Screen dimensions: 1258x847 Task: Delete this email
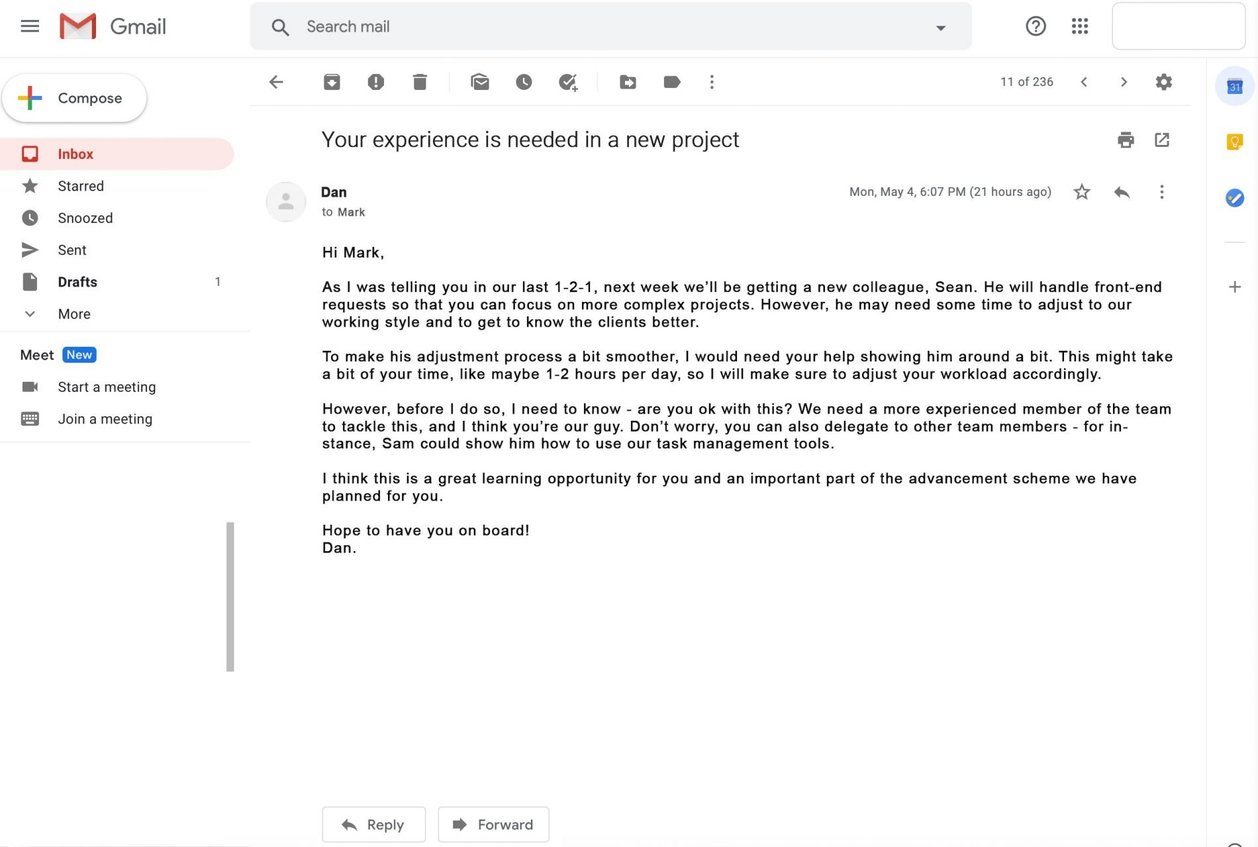[419, 81]
